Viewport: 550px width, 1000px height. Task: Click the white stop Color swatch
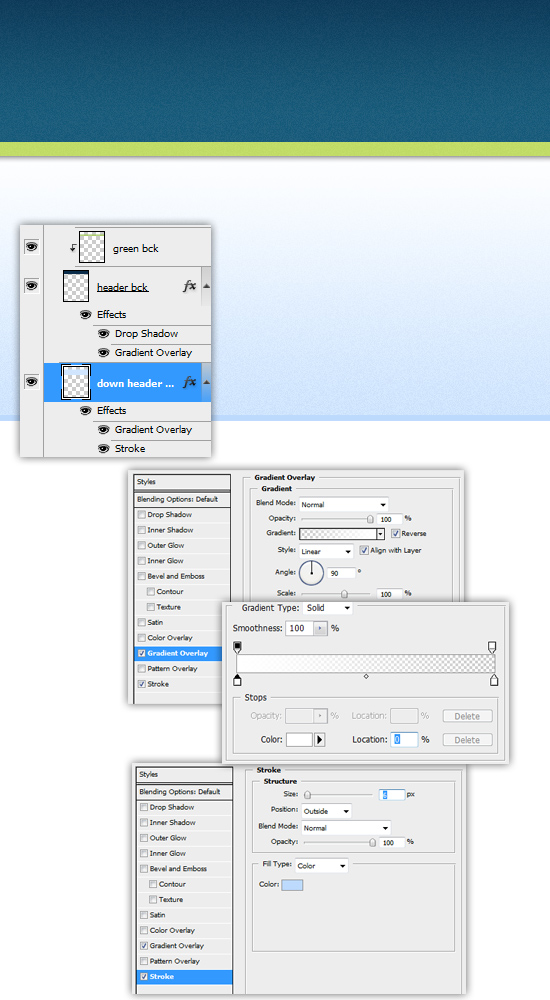299,740
